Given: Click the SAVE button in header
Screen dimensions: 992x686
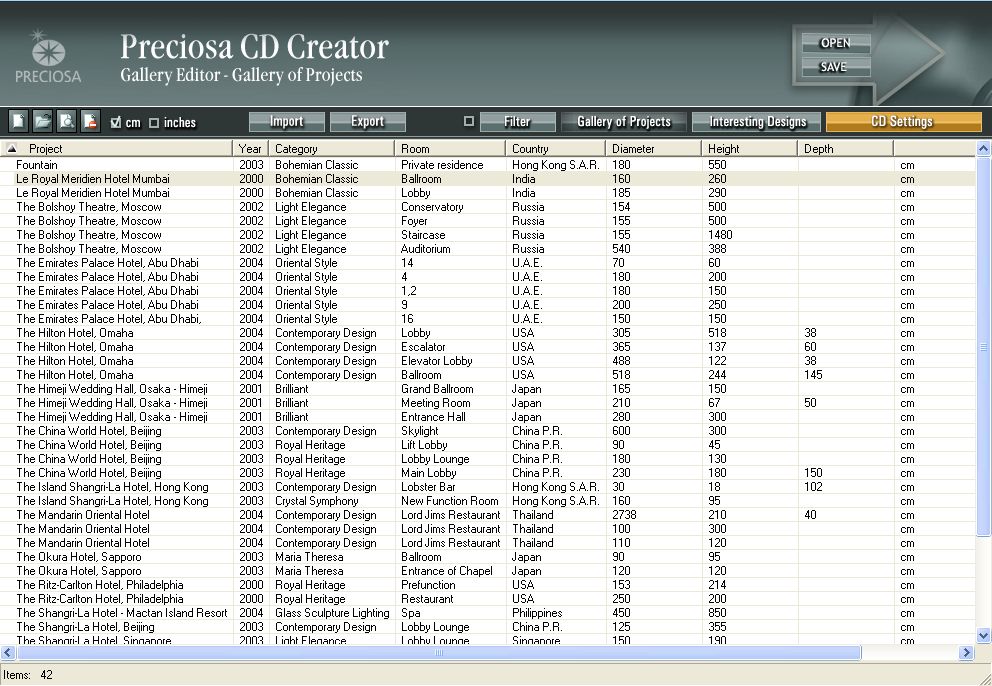Looking at the screenshot, I should click(835, 66).
